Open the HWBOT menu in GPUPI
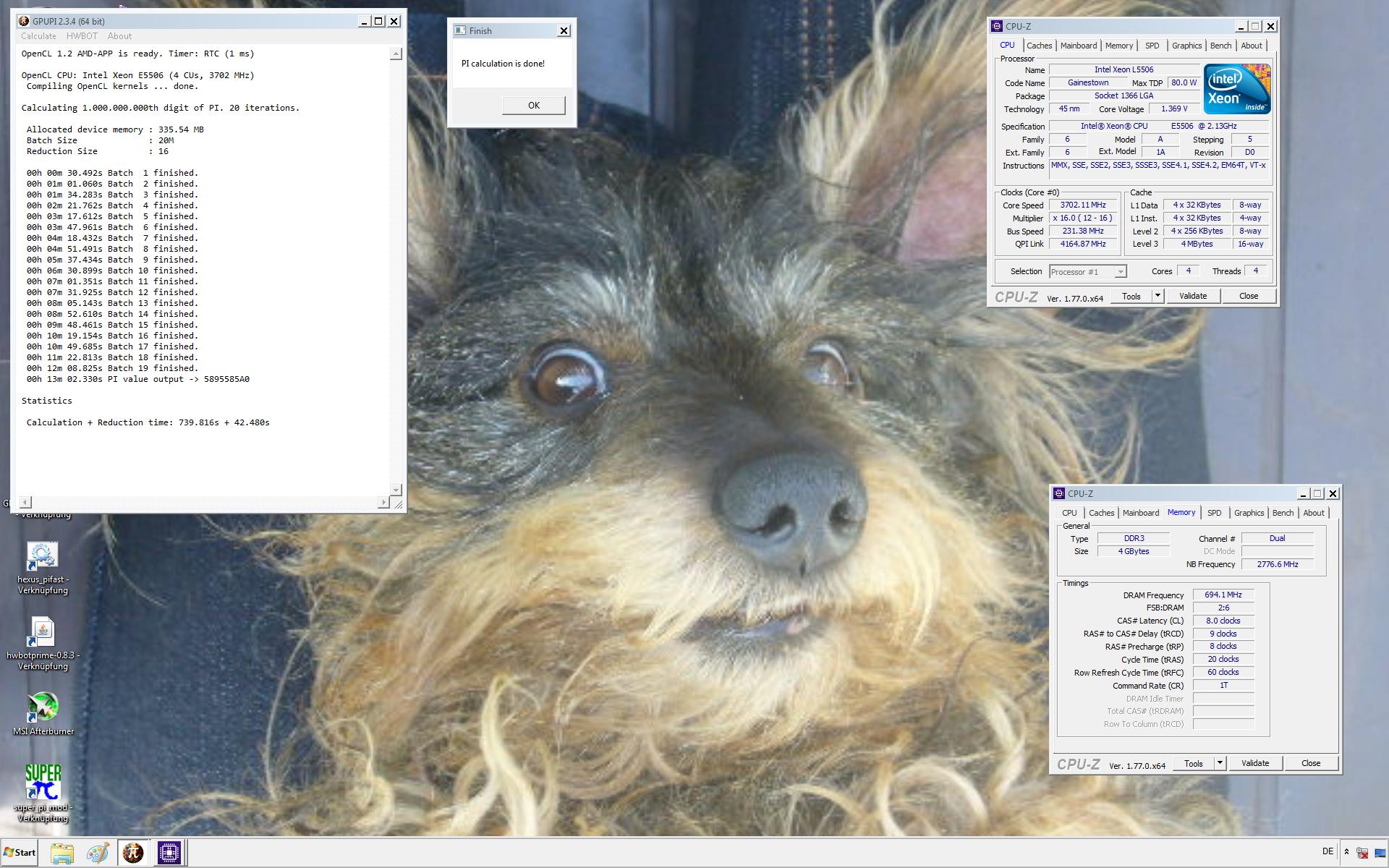Screen dimensions: 1389x868 click(x=82, y=36)
